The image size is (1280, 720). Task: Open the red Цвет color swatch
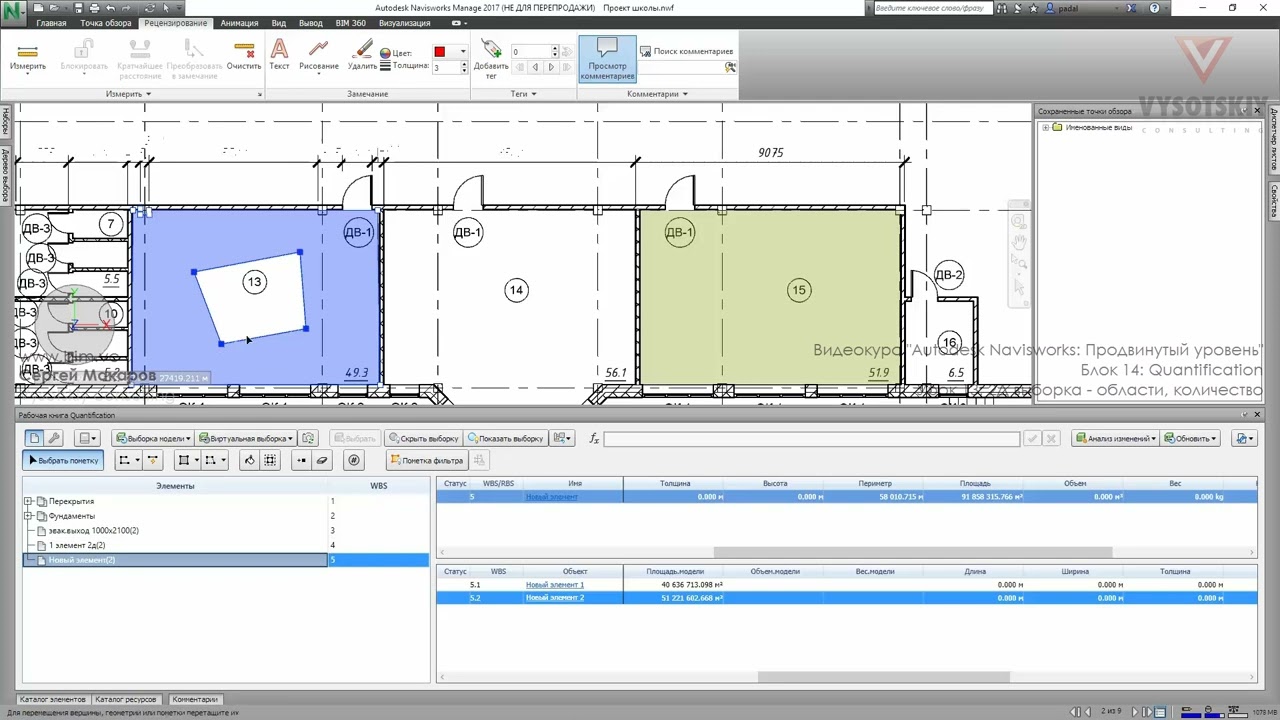(439, 51)
